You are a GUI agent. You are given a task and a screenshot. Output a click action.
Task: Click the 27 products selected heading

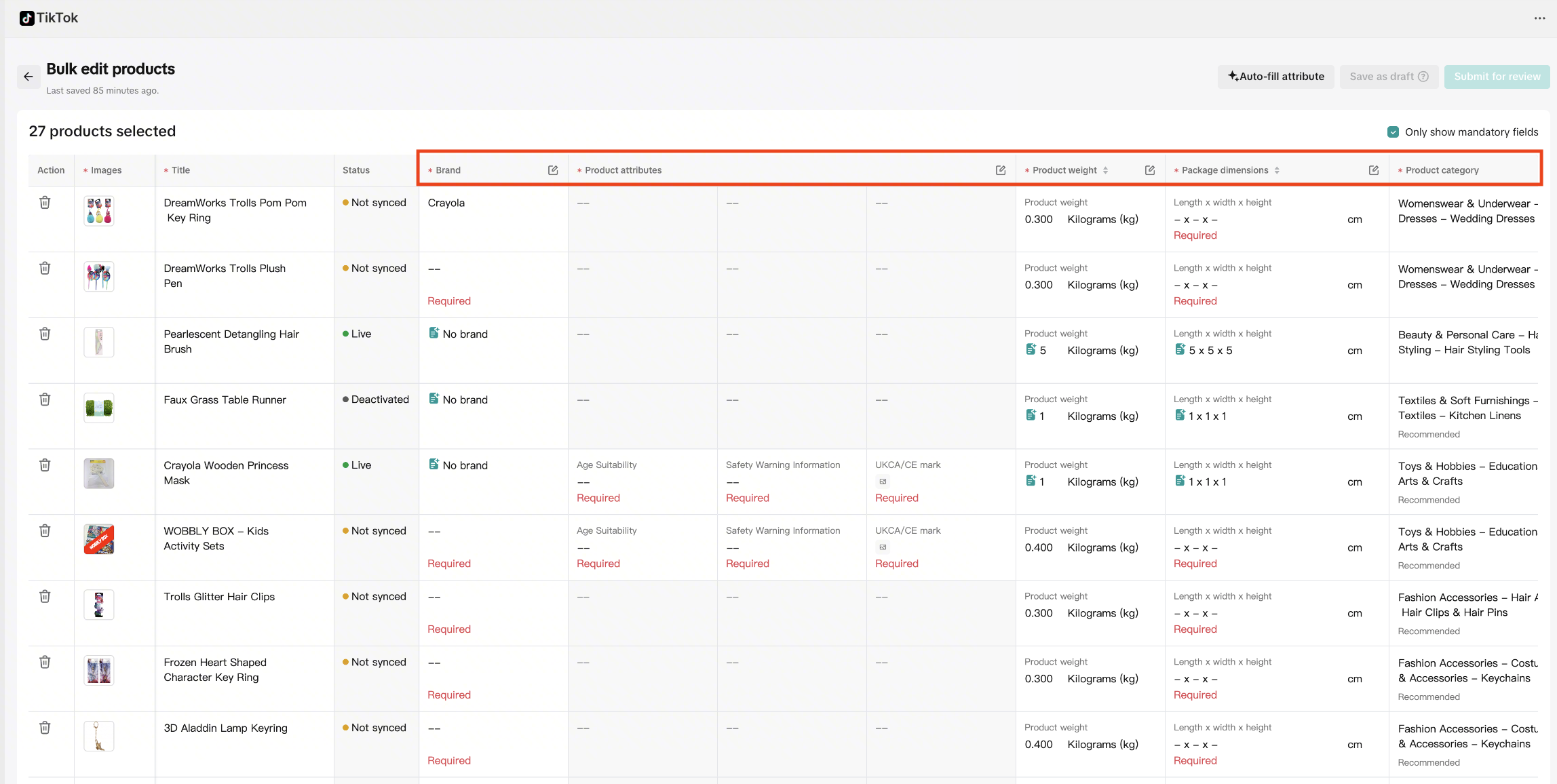coord(102,132)
